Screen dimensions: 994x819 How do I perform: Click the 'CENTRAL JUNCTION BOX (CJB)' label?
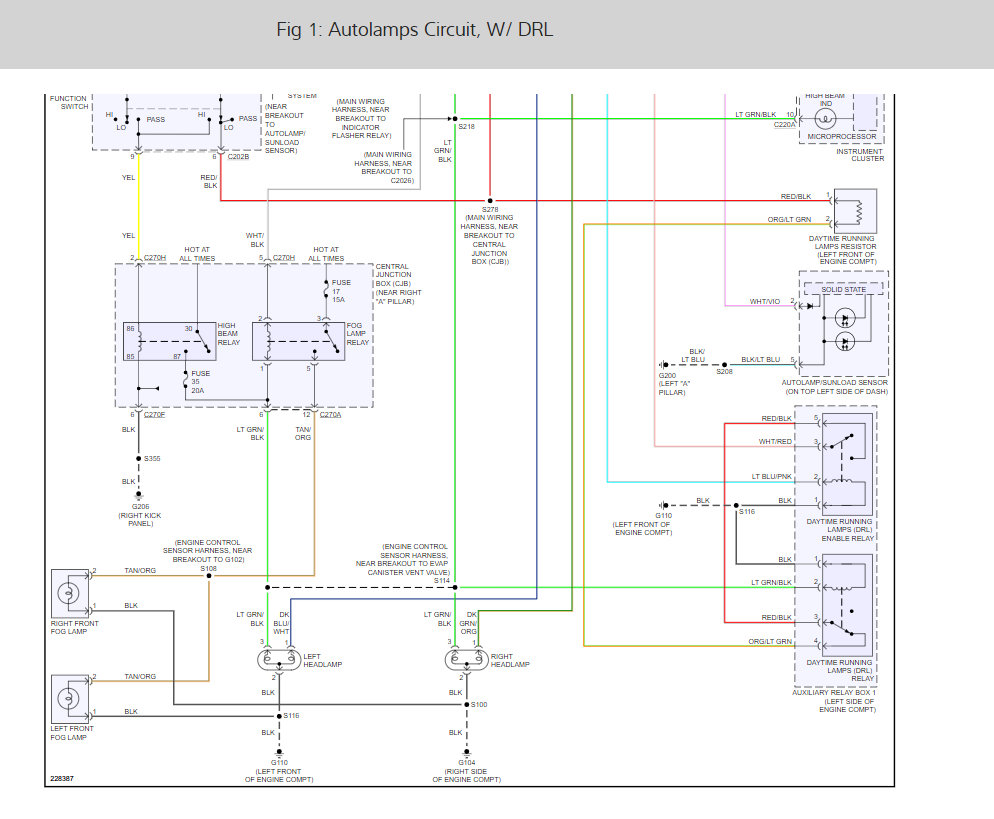pyautogui.click(x=394, y=275)
